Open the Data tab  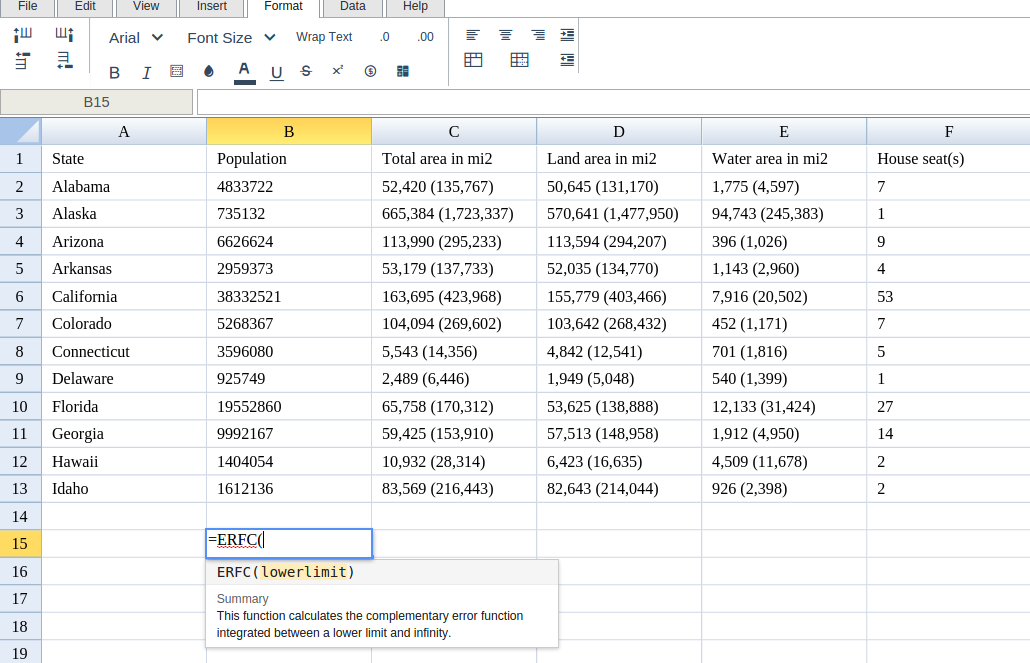(x=352, y=7)
